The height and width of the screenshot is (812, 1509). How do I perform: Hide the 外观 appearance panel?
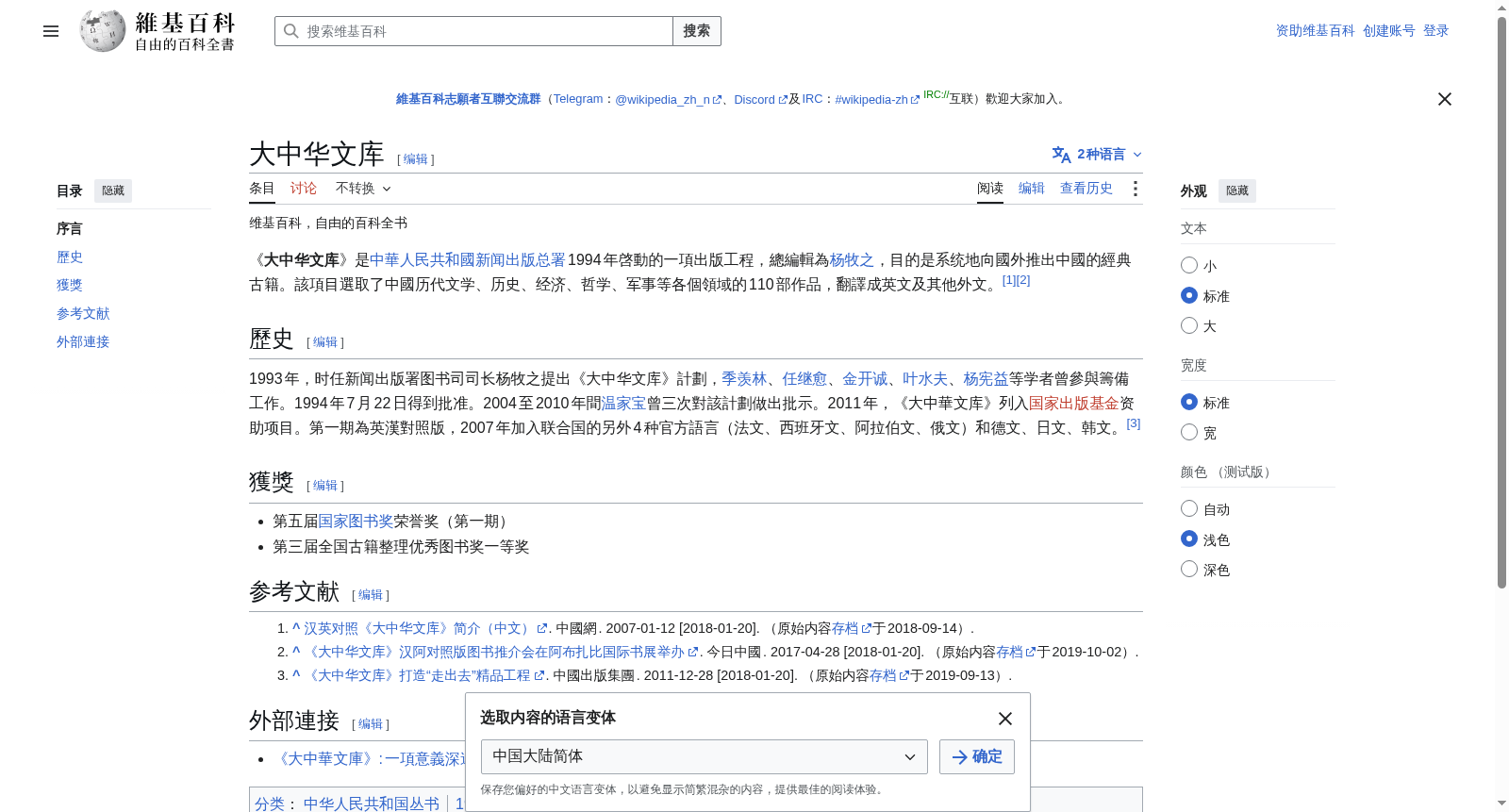pos(1237,191)
